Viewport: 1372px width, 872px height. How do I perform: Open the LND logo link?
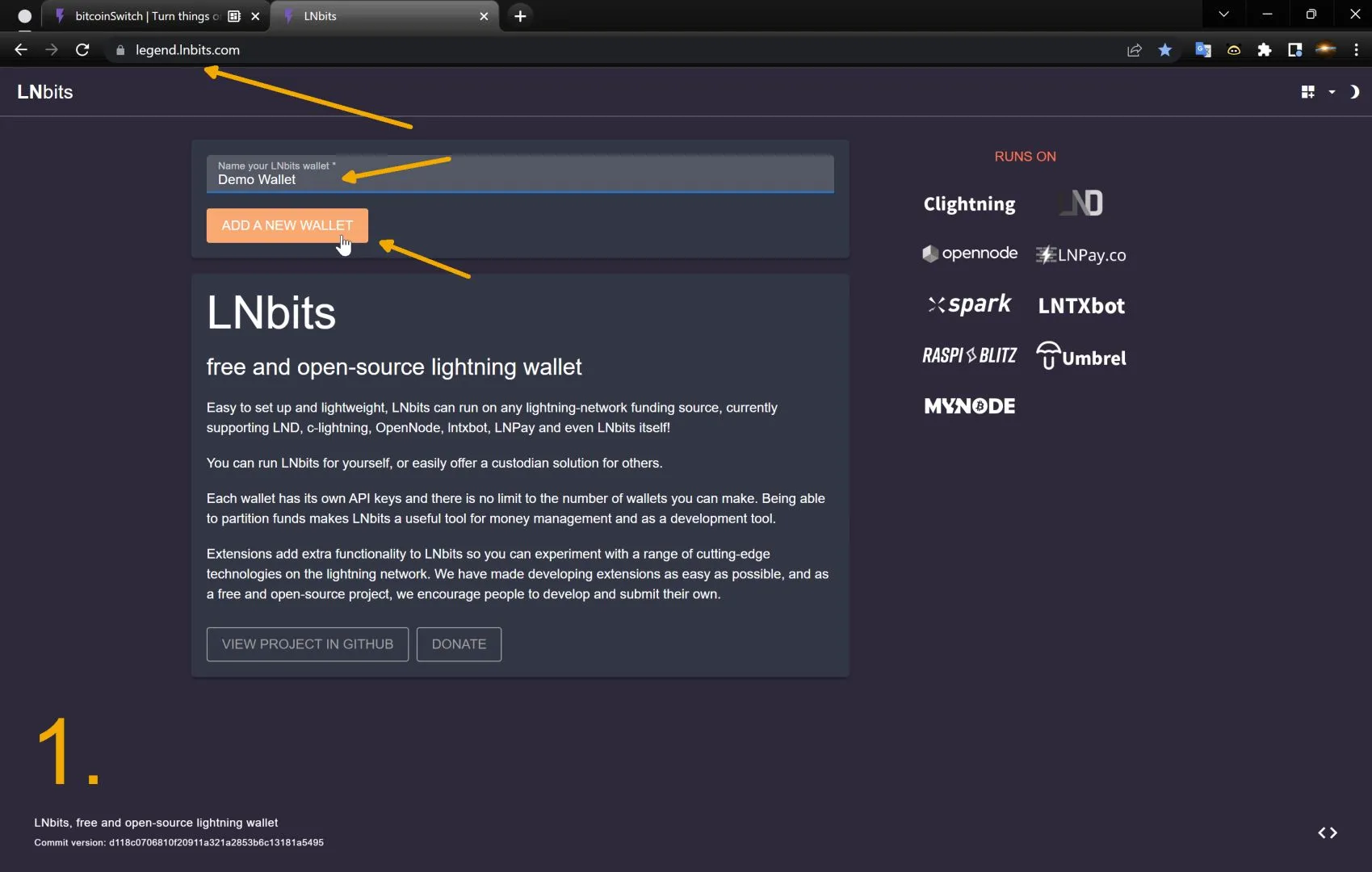(x=1081, y=203)
